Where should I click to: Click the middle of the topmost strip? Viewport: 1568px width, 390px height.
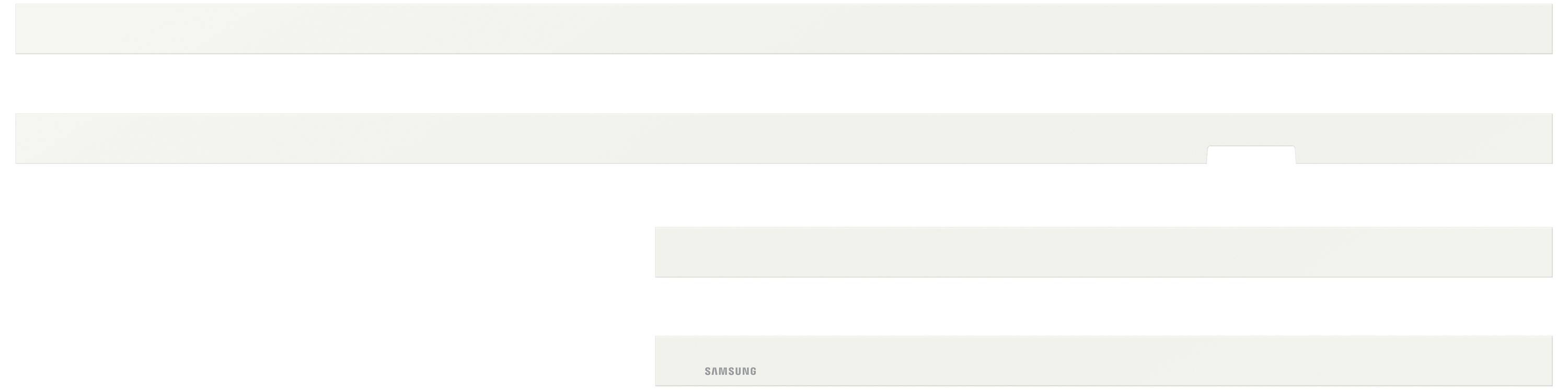[784, 29]
